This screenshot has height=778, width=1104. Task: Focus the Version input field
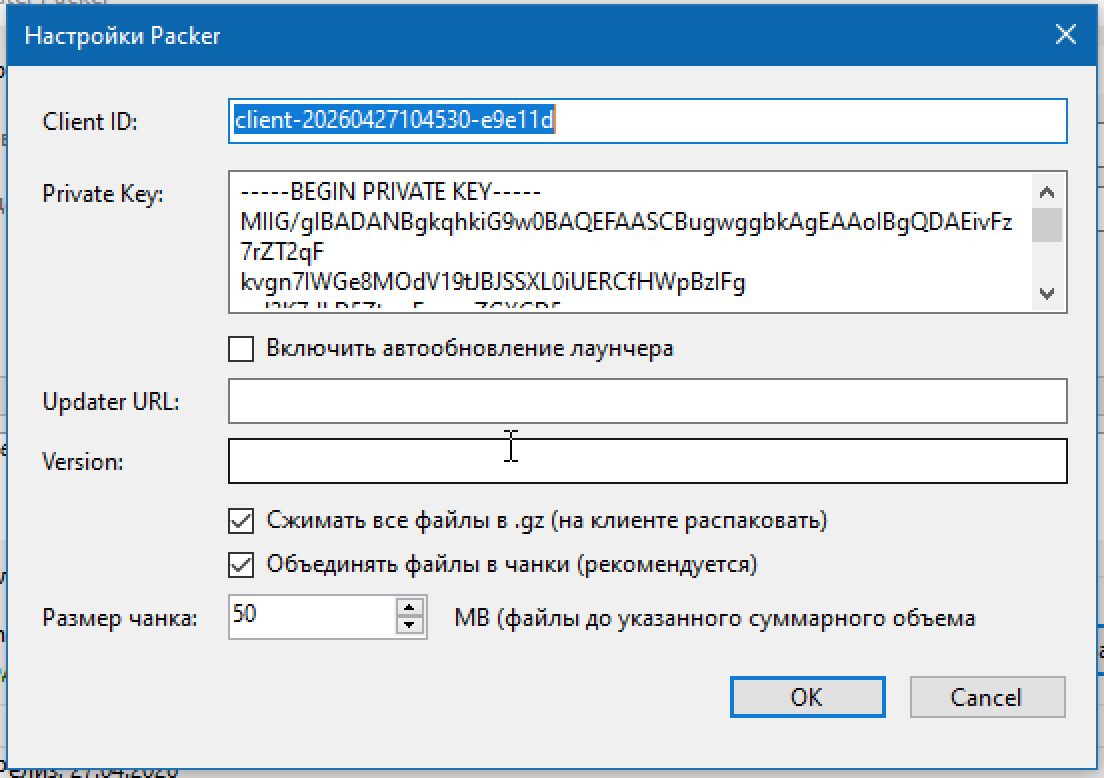click(647, 461)
